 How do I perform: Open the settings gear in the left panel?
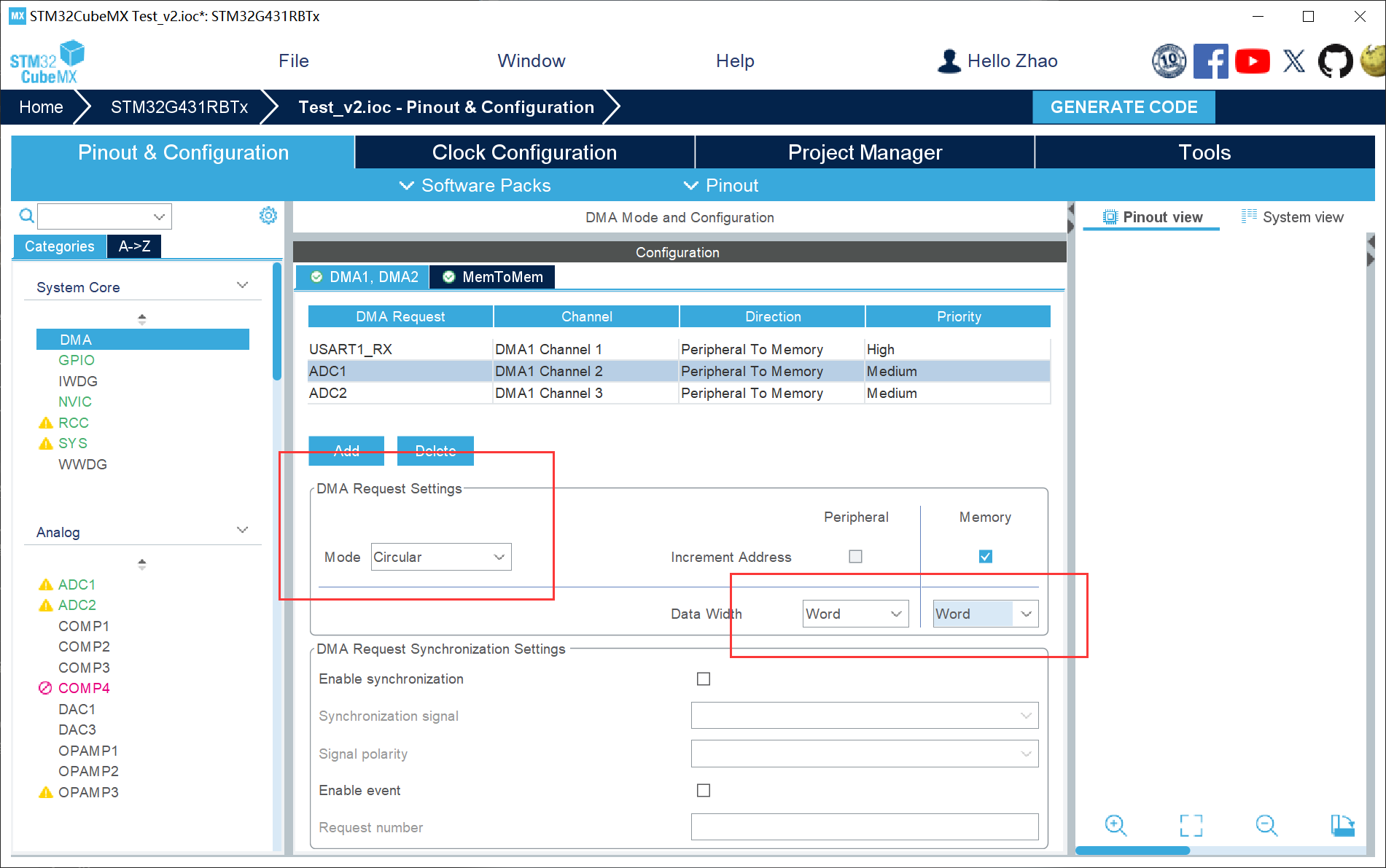pyautogui.click(x=268, y=216)
